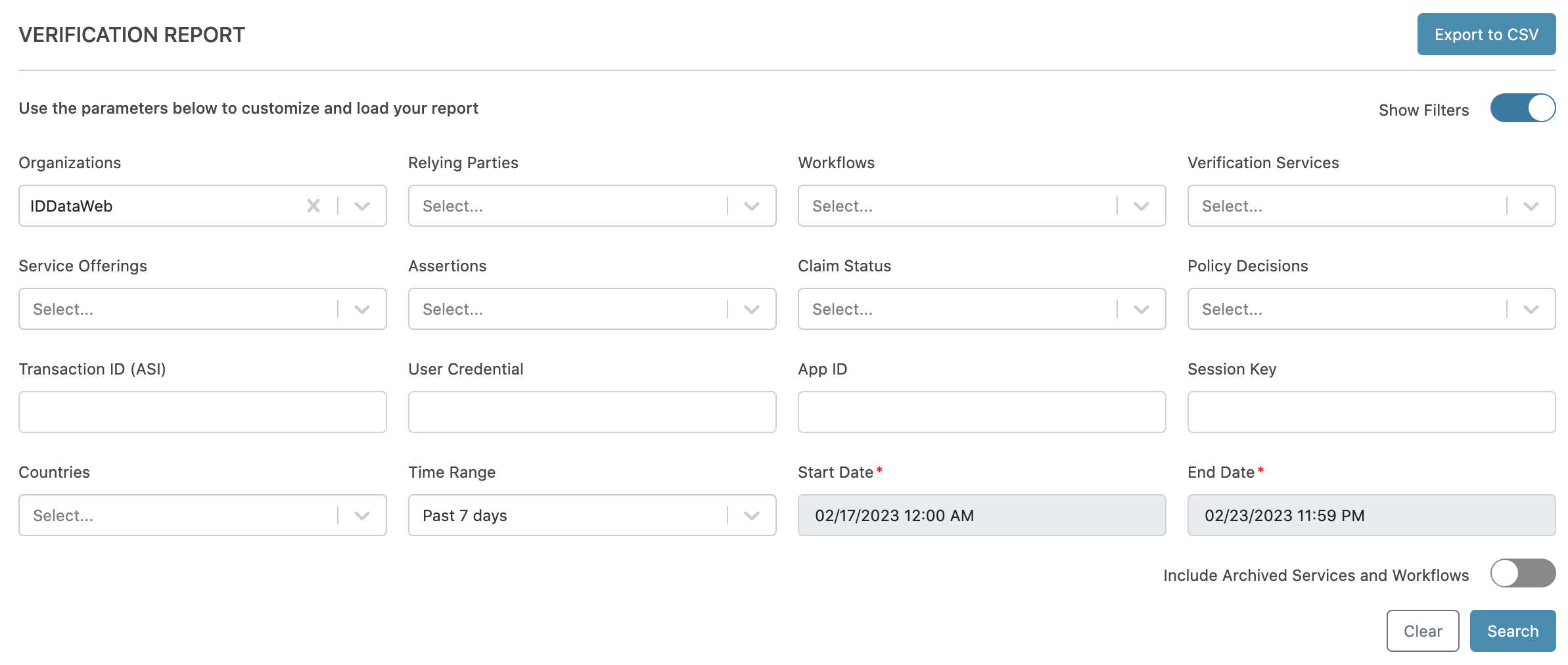Expand the Claim Status chevron
The height and width of the screenshot is (665, 1568).
(1141, 310)
